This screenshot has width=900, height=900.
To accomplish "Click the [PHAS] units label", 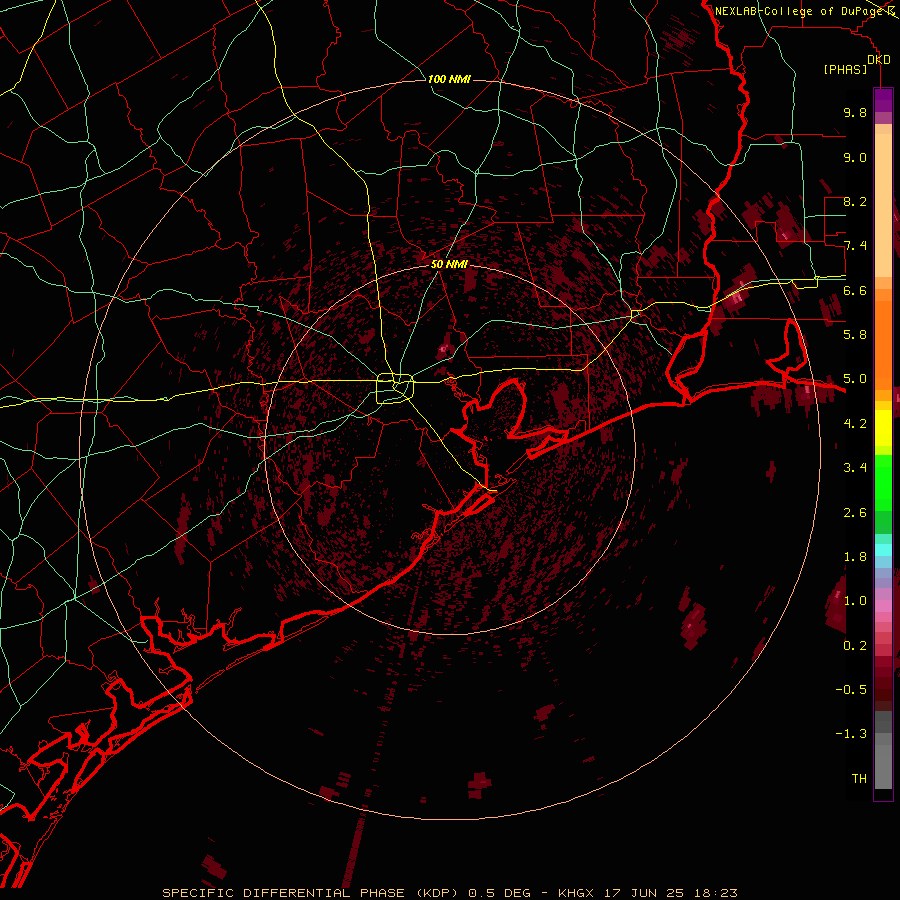I will [845, 69].
